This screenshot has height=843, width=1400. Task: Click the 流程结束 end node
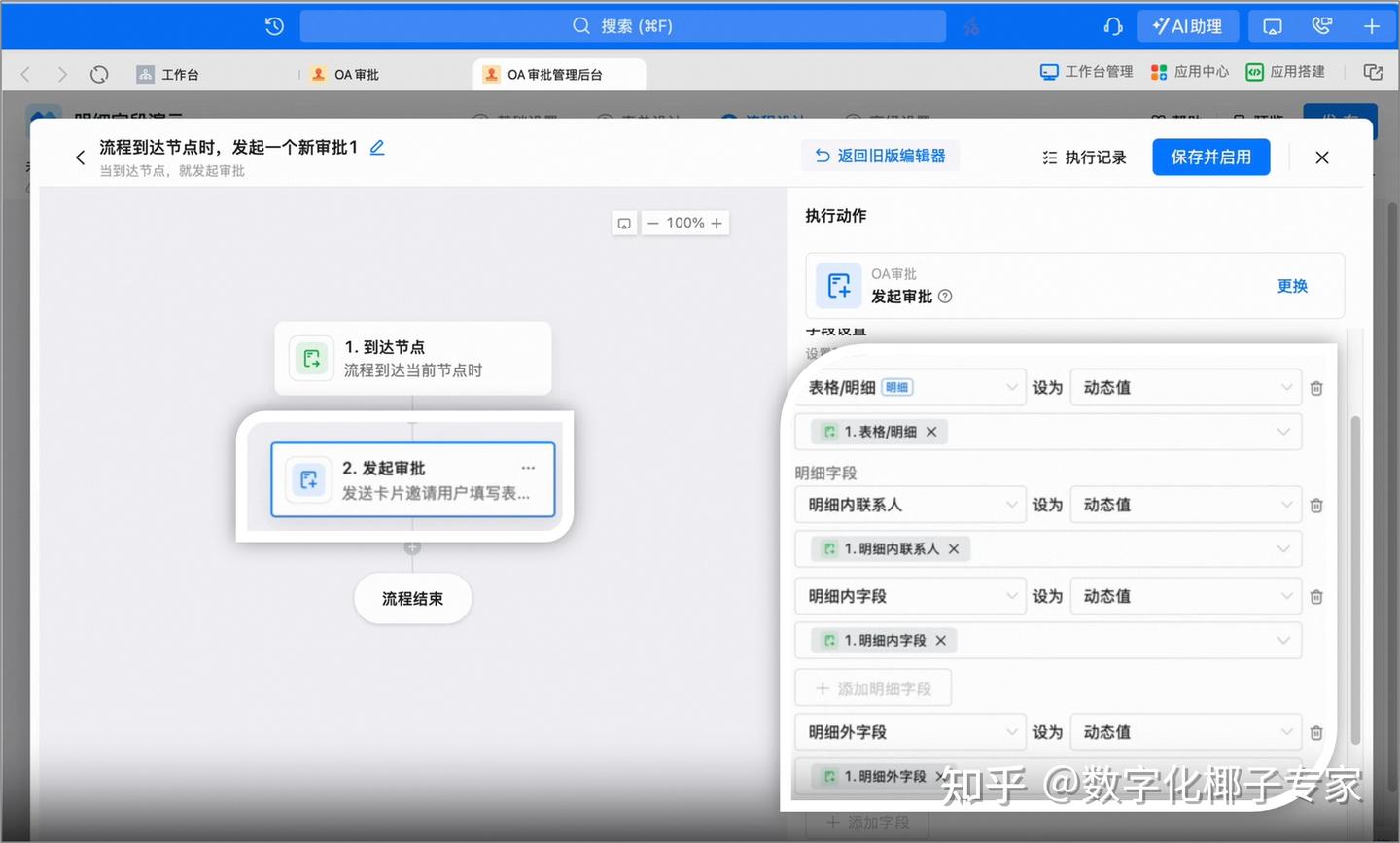tap(413, 598)
